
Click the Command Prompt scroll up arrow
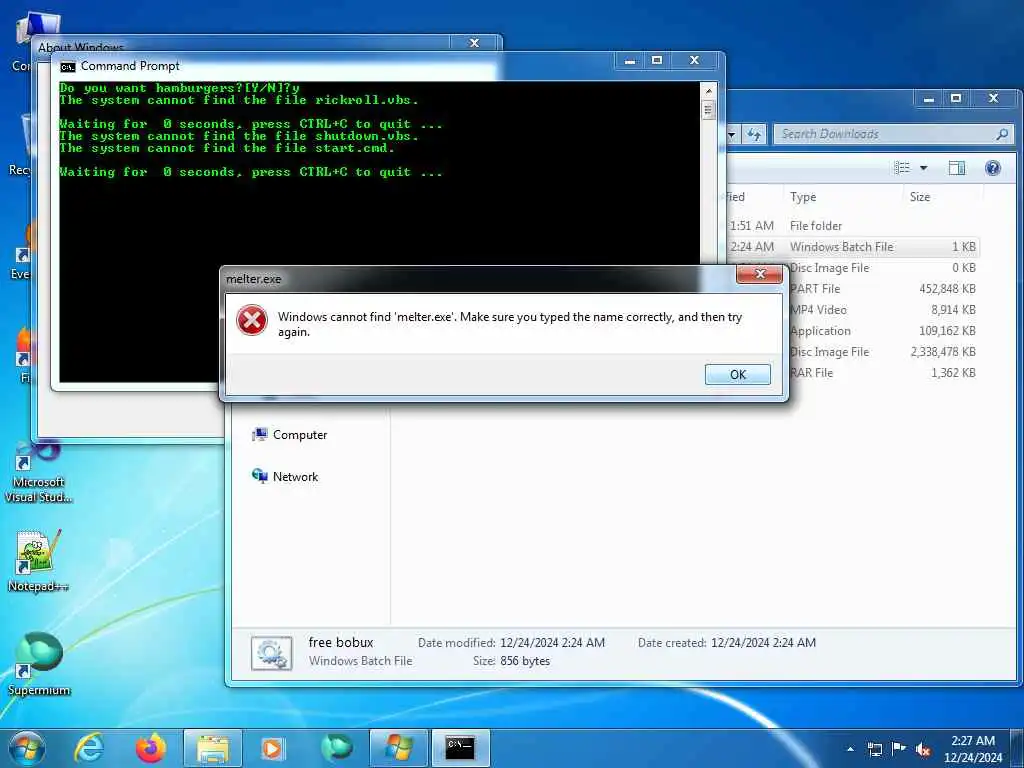[x=708, y=89]
